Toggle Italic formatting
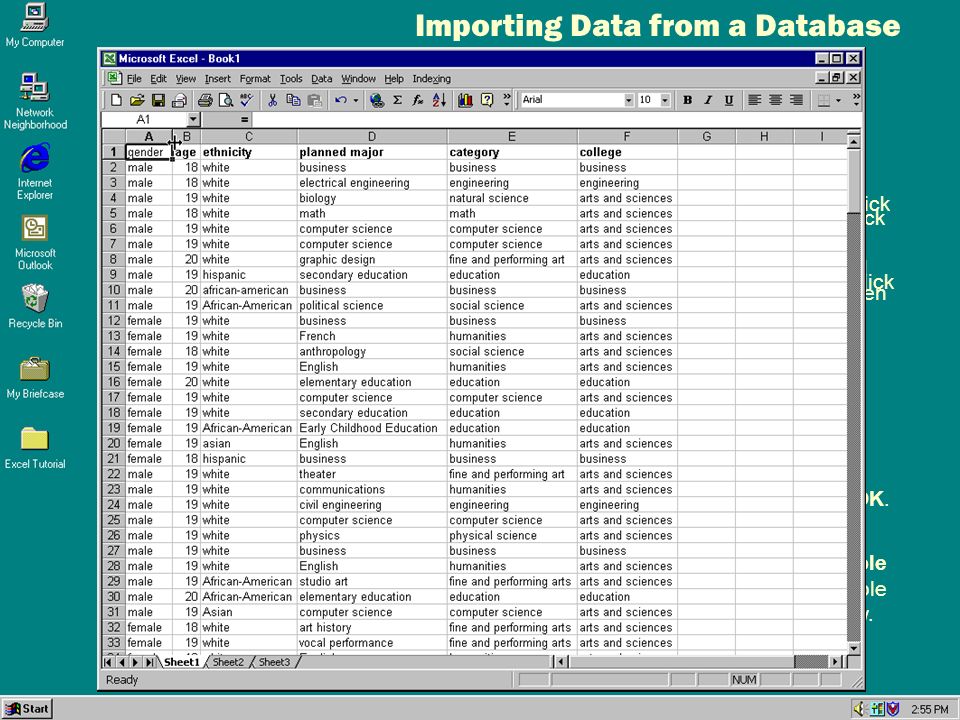This screenshot has height=720, width=960. click(708, 100)
